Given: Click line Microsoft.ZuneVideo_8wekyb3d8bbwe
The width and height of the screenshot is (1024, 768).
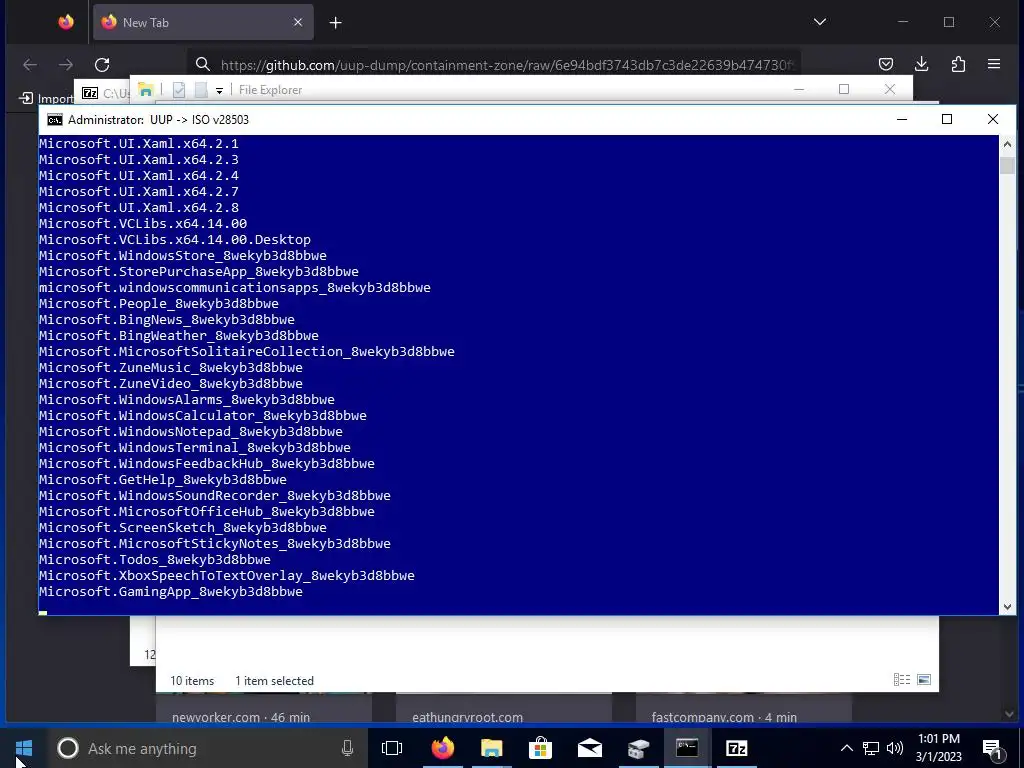Looking at the screenshot, I should (x=170, y=383).
